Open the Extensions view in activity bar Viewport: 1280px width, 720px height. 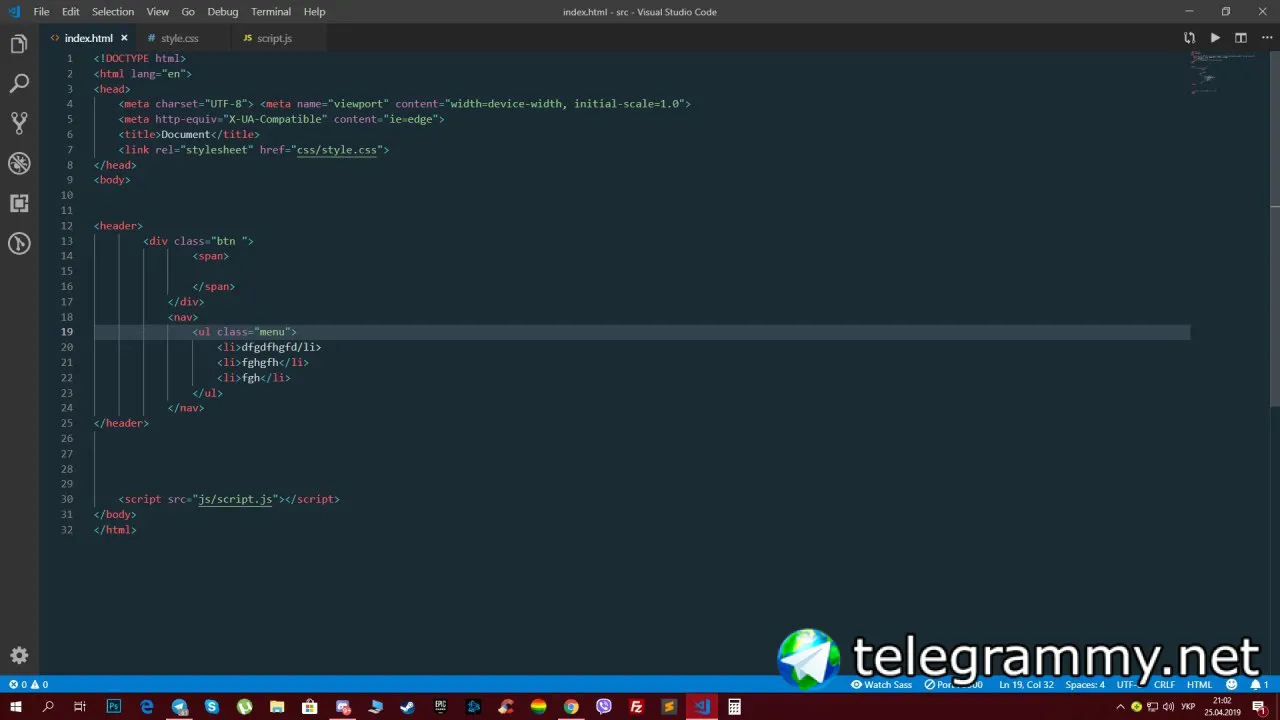[x=19, y=203]
